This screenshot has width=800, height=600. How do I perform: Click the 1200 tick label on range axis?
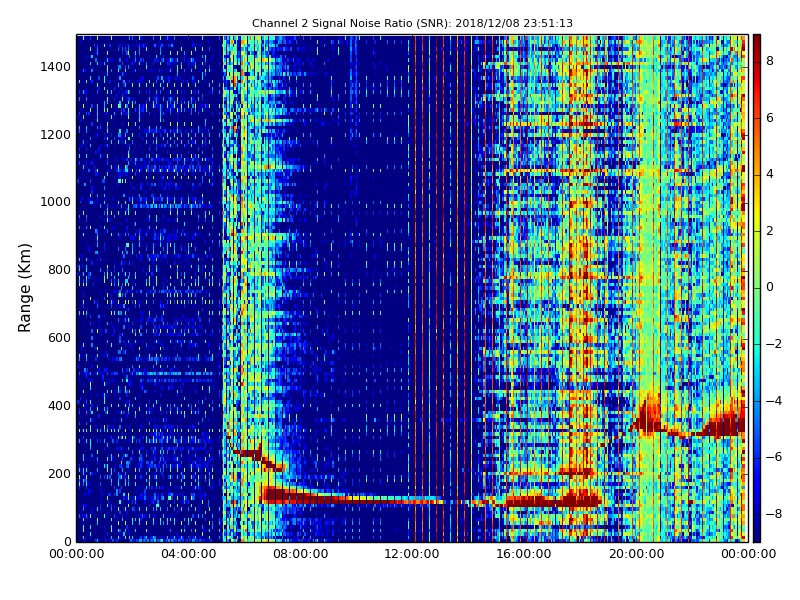pyautogui.click(x=56, y=135)
